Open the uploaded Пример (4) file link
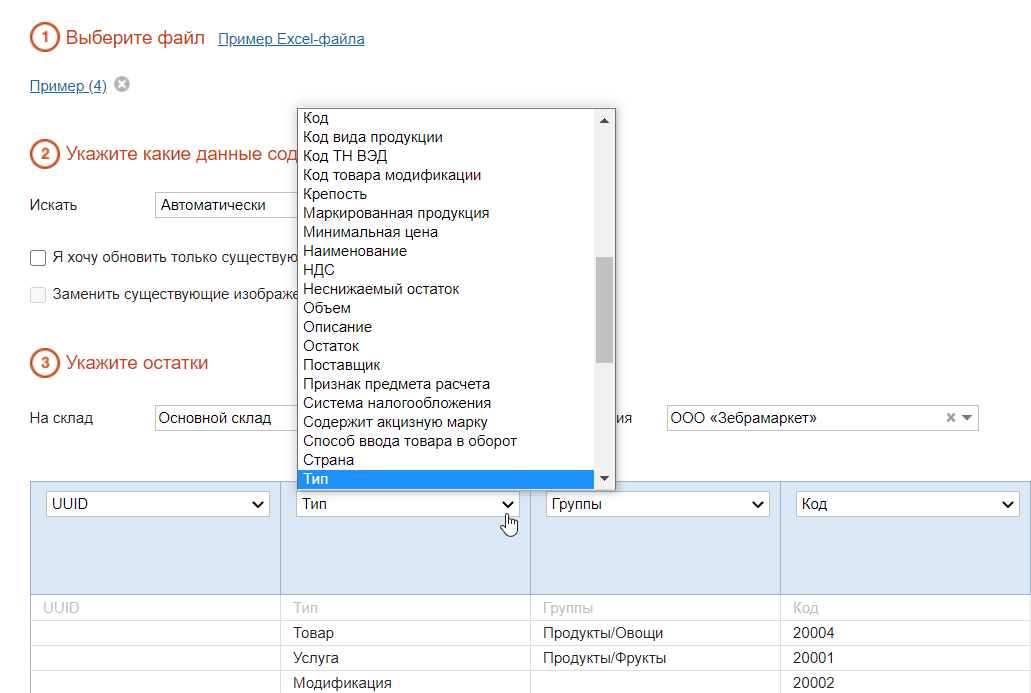 point(68,86)
